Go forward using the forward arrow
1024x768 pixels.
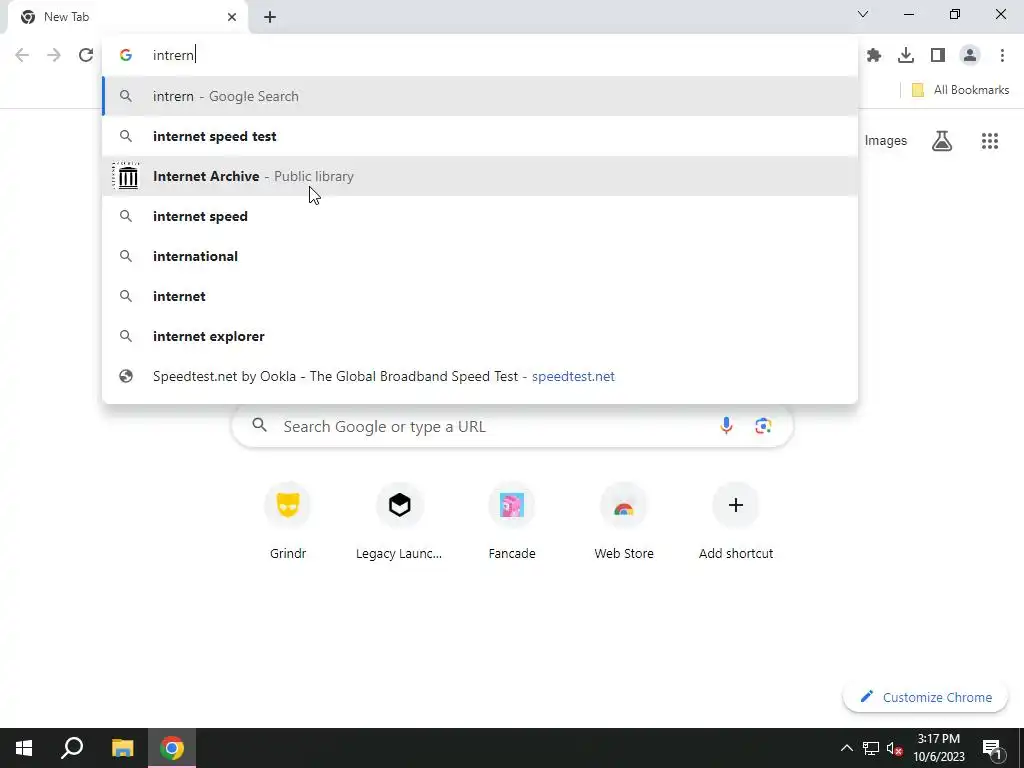pos(54,55)
